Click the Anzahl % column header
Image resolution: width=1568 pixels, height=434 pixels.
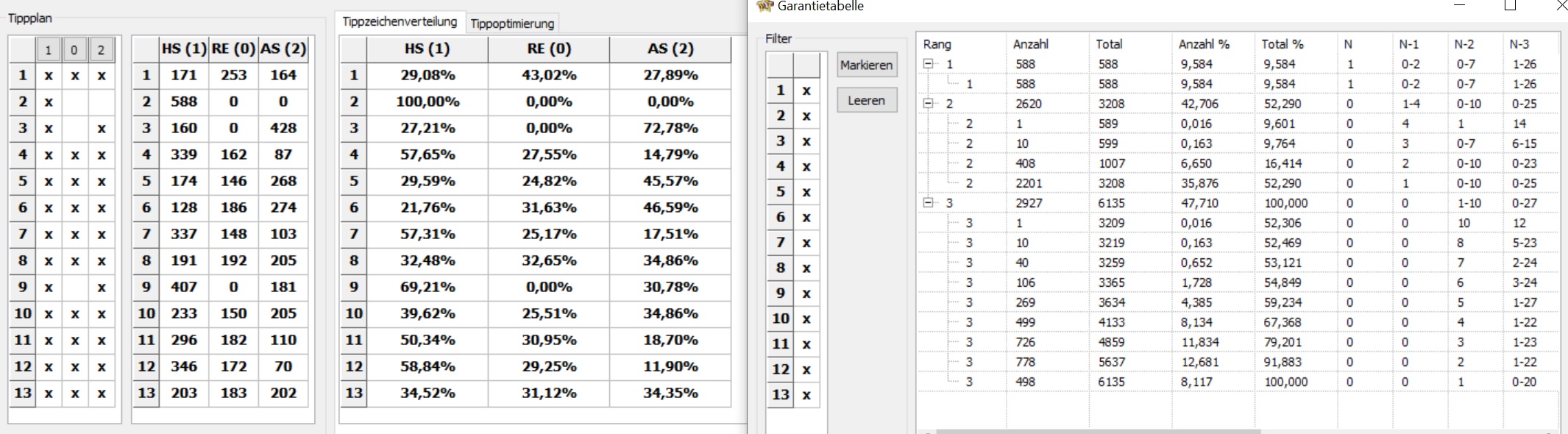coord(1204,44)
